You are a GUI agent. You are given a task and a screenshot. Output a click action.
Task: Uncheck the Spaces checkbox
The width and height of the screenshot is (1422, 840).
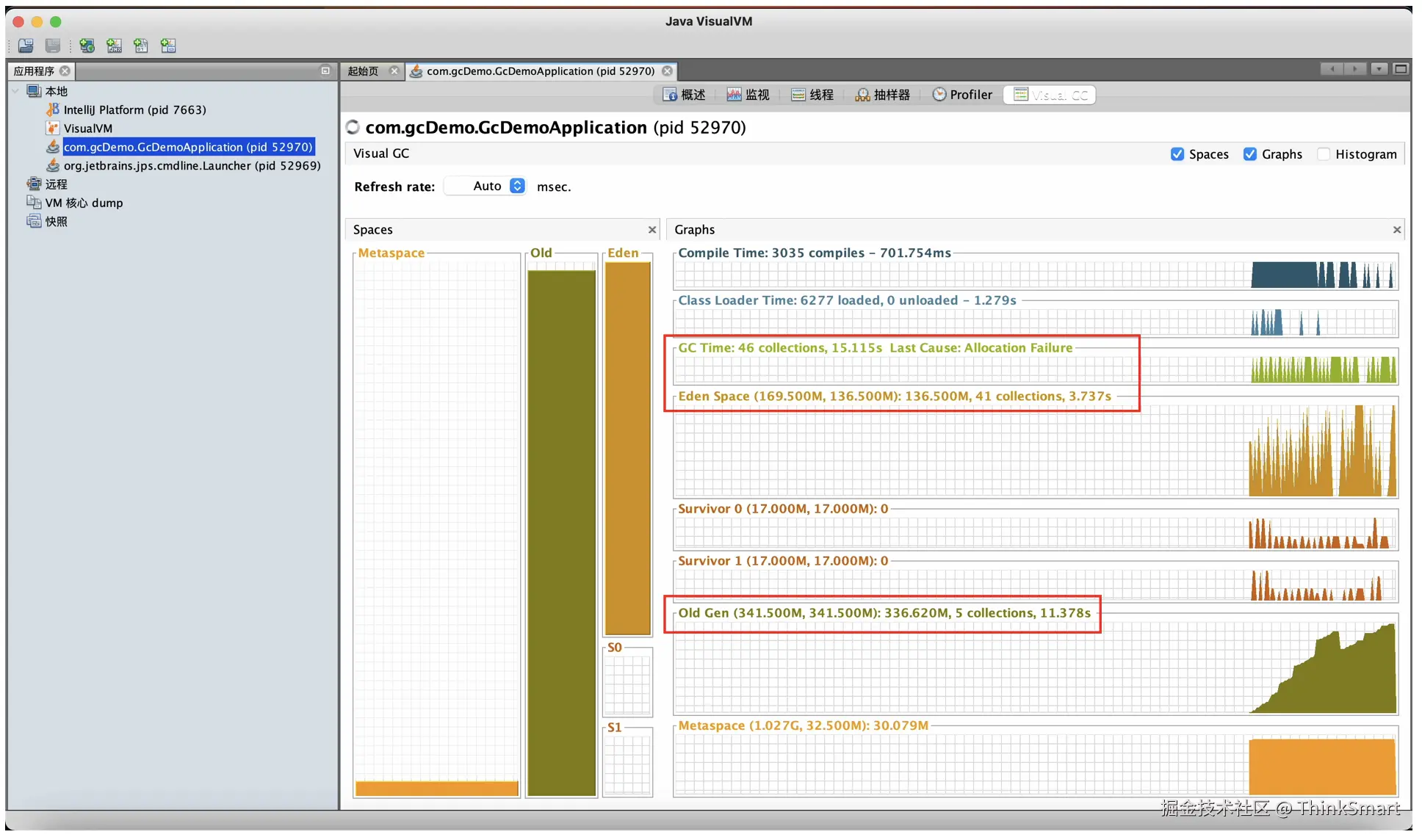[1177, 154]
